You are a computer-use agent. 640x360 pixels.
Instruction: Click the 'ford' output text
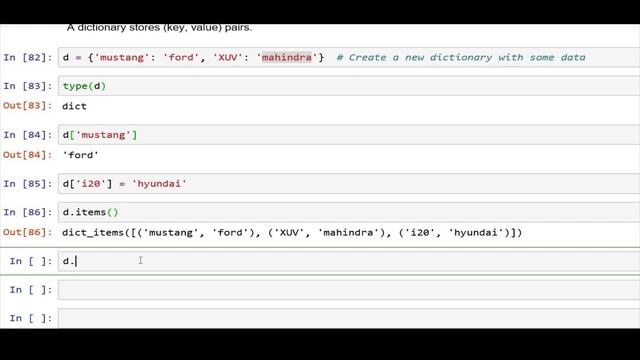(x=80, y=155)
